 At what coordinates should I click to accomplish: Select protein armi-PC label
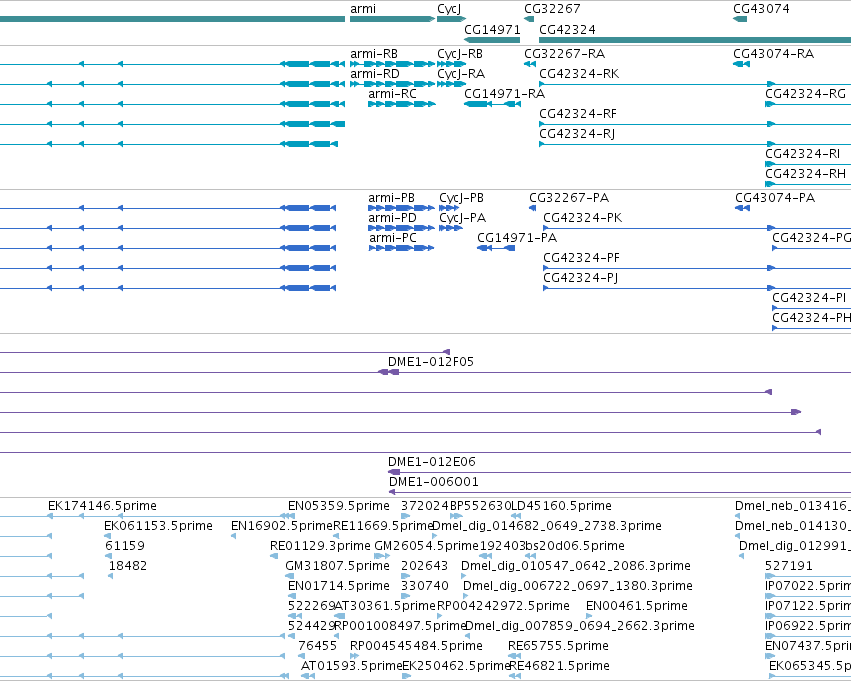click(x=393, y=238)
